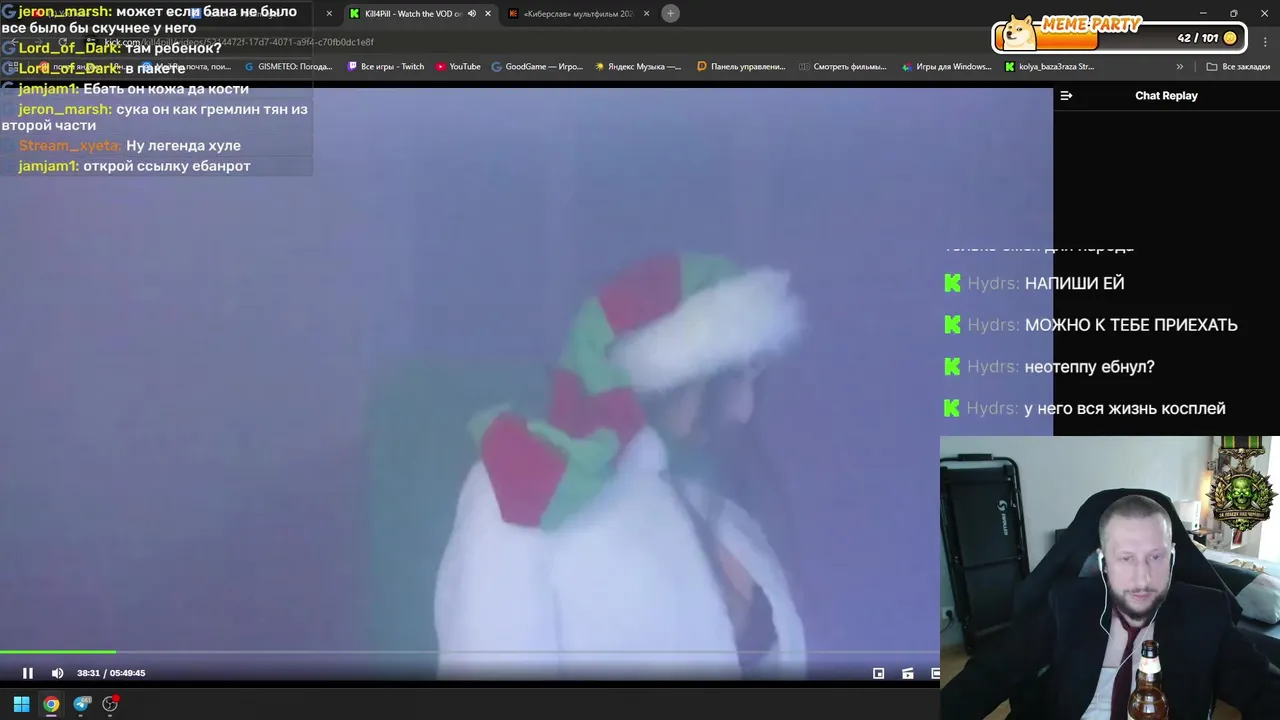Click the 42 / 101 coin counter
The width and height of the screenshot is (1280, 720).
1207,38
